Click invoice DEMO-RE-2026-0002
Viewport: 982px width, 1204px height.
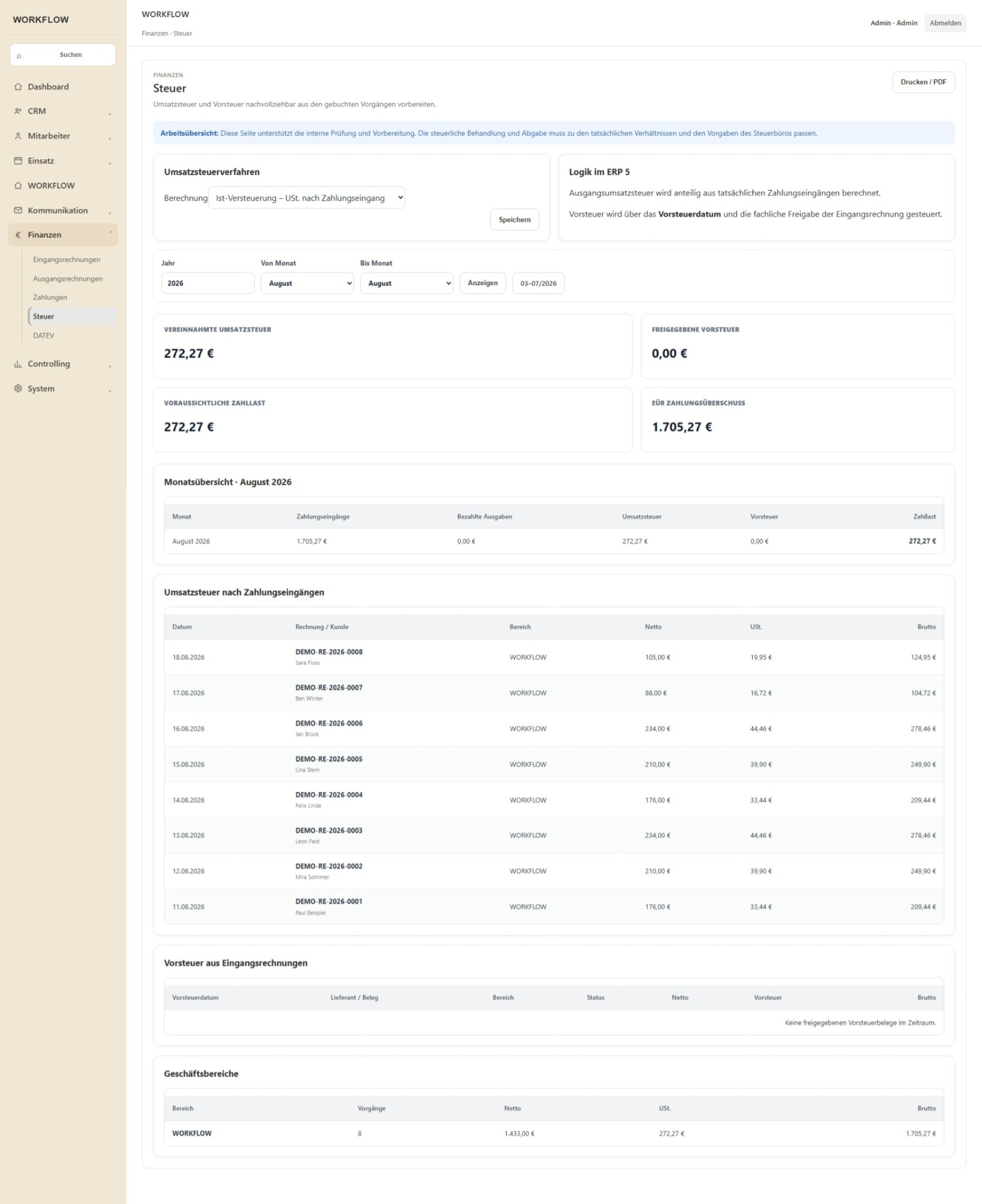coord(329,867)
